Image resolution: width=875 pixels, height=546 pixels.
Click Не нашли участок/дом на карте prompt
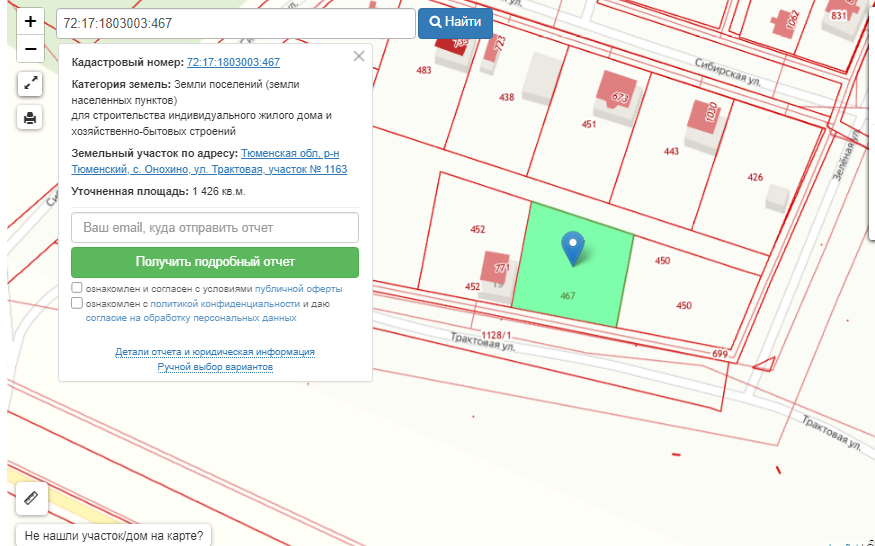(x=113, y=535)
